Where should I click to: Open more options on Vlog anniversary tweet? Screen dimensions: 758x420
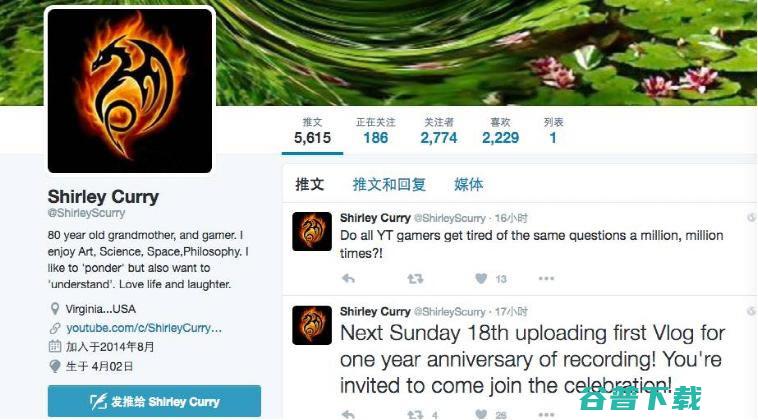pos(546,414)
